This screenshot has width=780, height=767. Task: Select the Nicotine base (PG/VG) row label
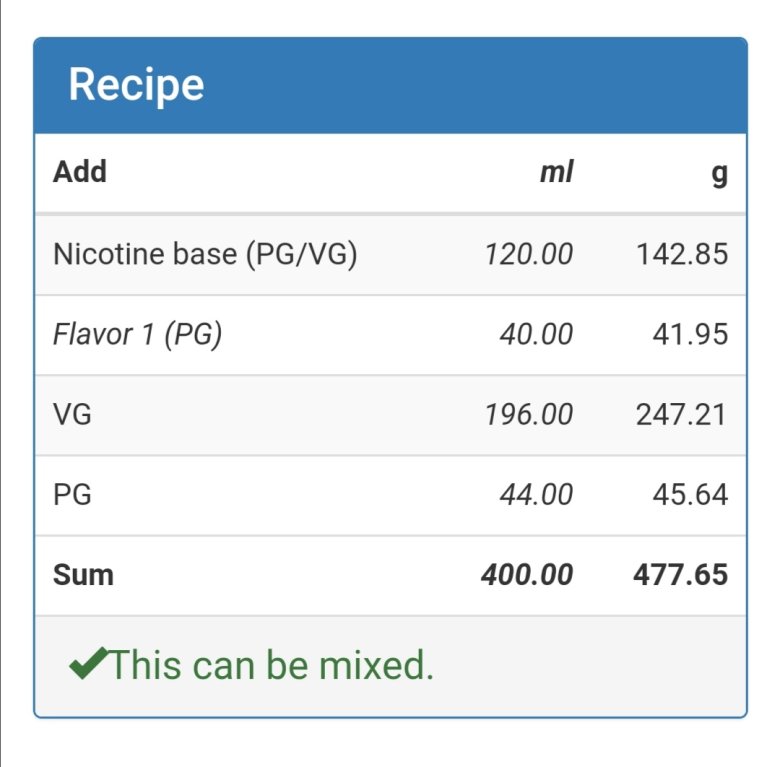coord(205,255)
